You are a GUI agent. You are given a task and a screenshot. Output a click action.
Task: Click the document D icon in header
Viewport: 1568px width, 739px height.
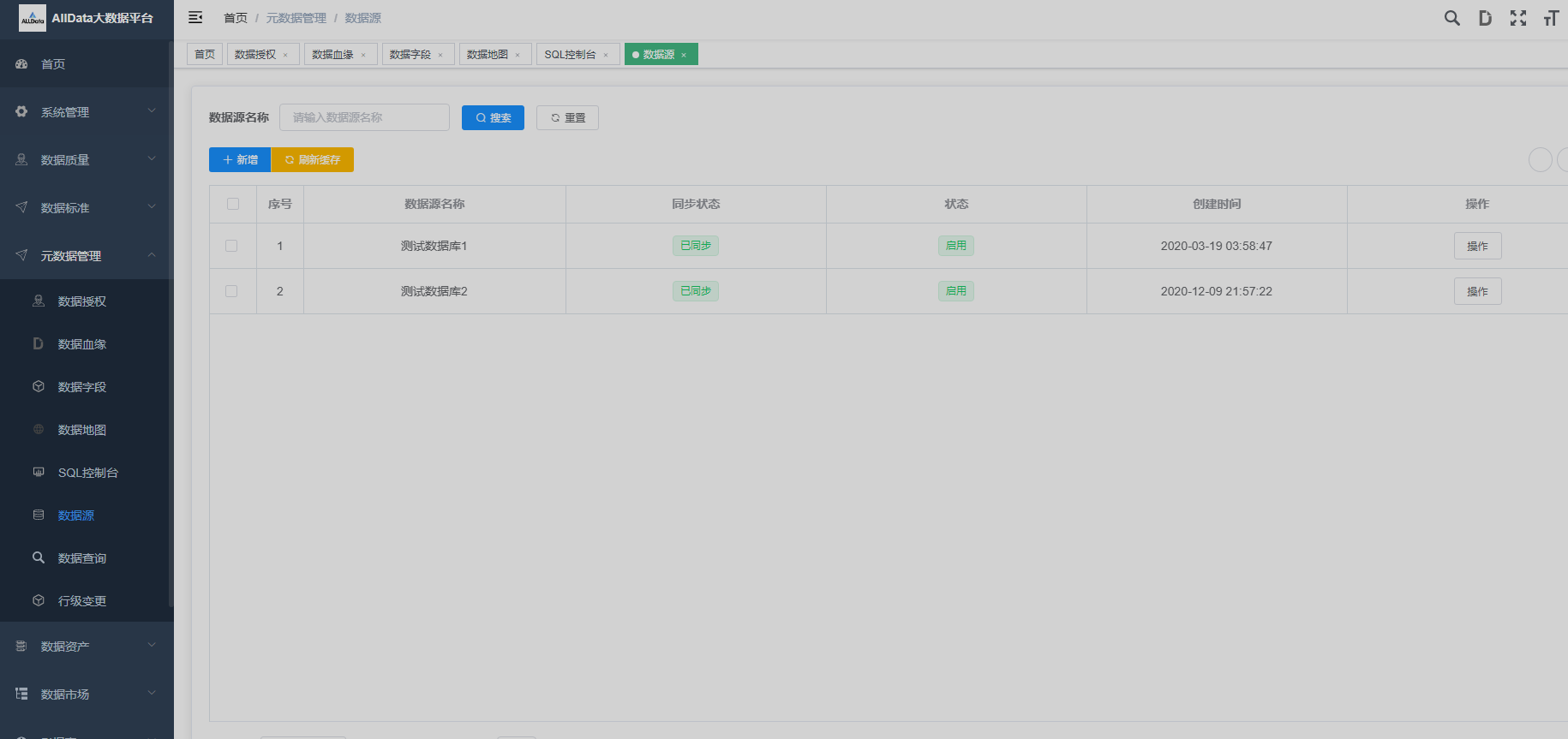[1485, 18]
